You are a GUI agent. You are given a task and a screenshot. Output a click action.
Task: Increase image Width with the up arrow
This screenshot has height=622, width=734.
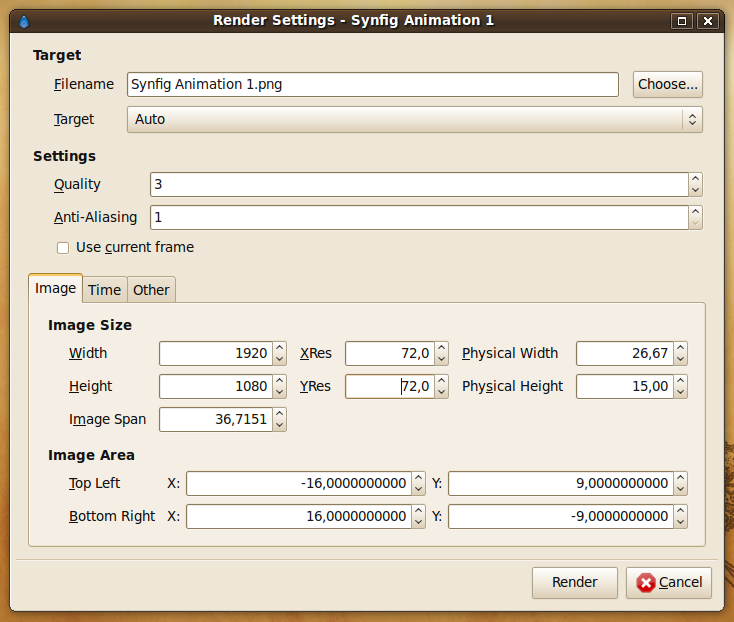[279, 348]
